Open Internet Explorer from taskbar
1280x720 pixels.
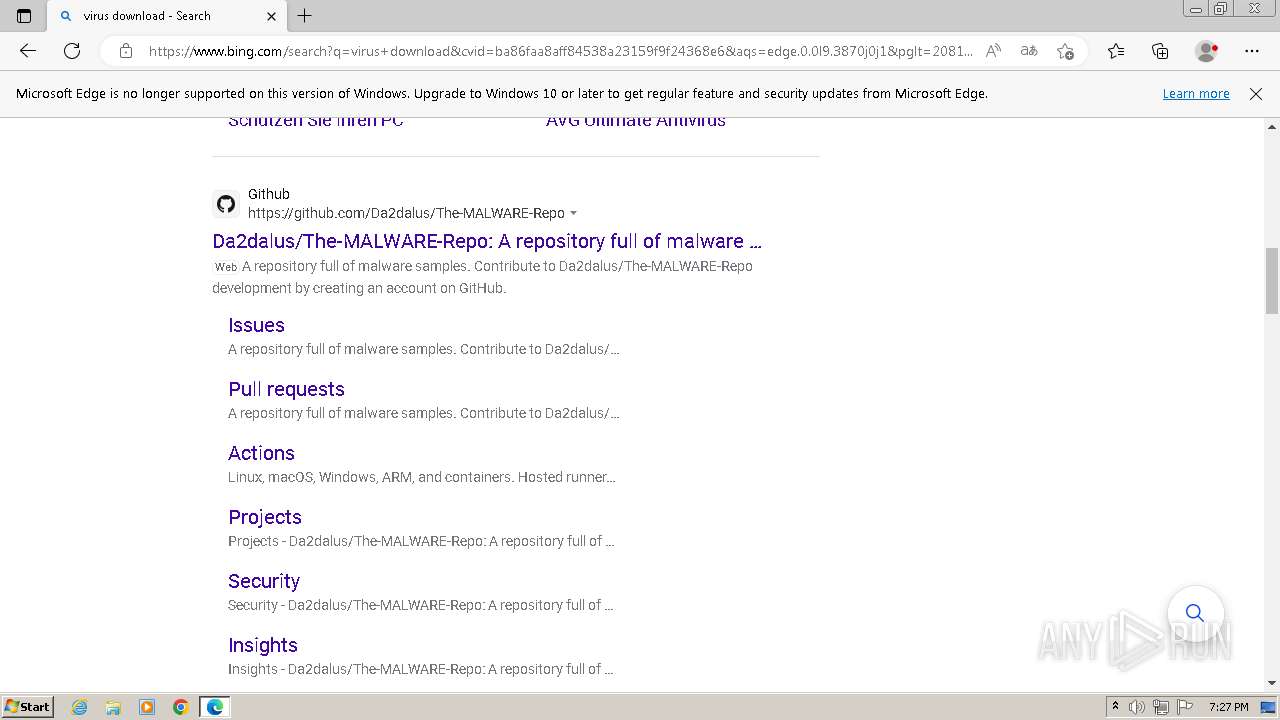(x=80, y=707)
